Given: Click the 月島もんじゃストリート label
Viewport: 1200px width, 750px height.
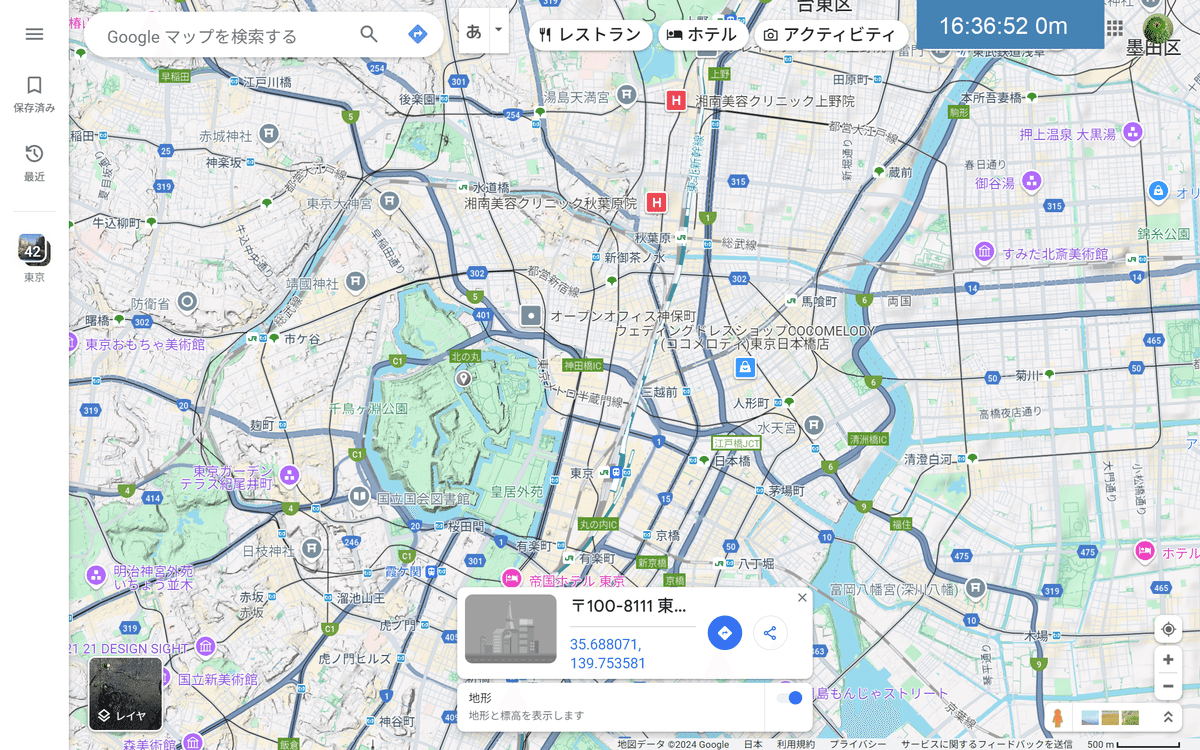Looking at the screenshot, I should tap(880, 693).
